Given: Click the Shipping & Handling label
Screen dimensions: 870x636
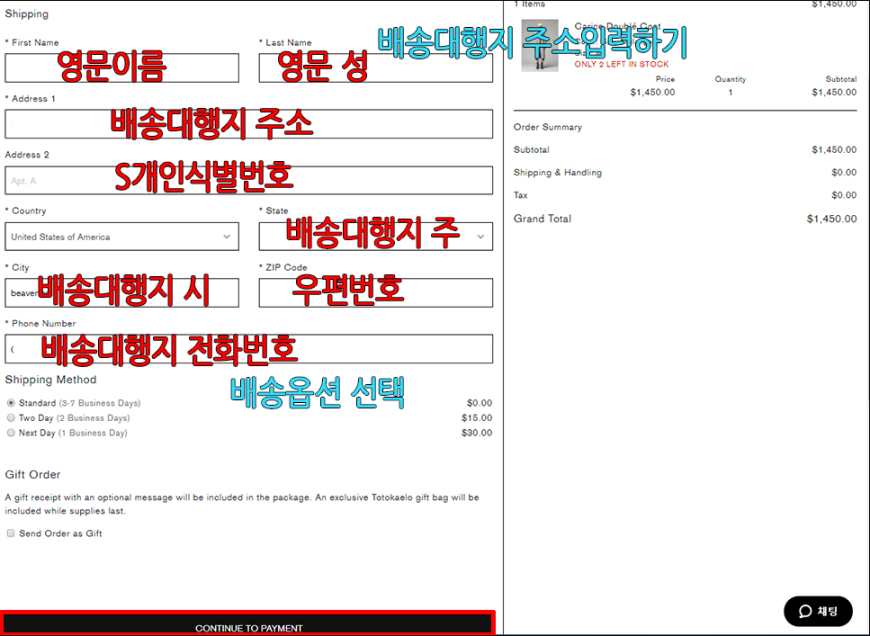Looking at the screenshot, I should pos(558,173).
